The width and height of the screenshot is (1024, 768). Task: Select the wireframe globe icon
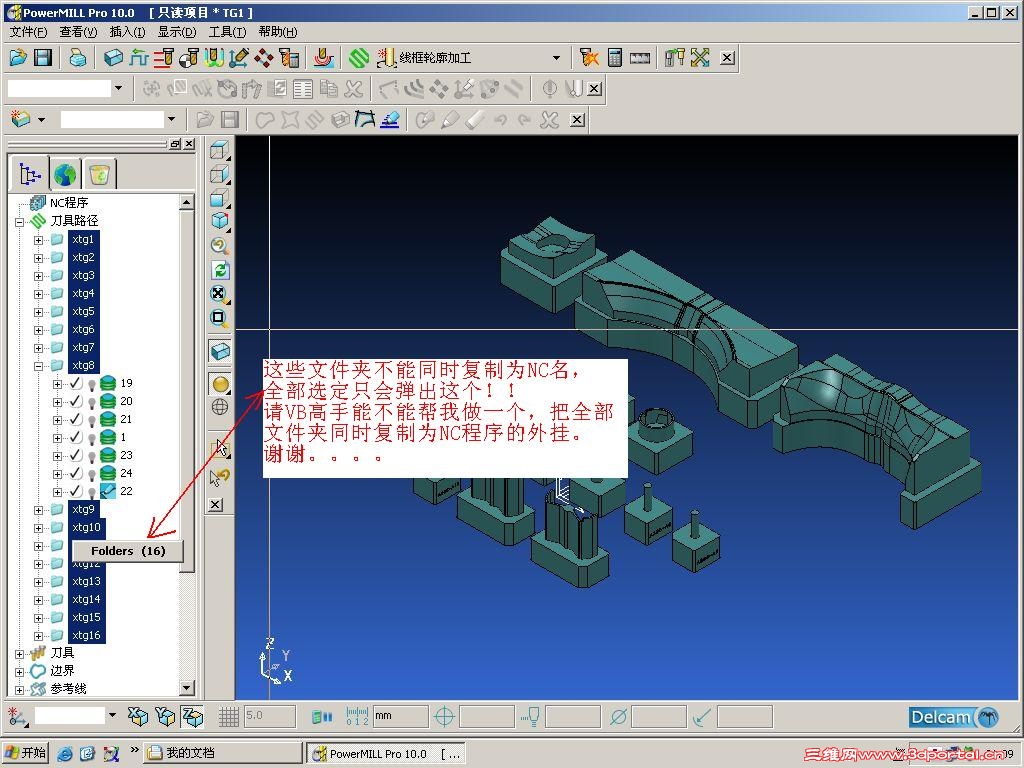click(x=220, y=407)
